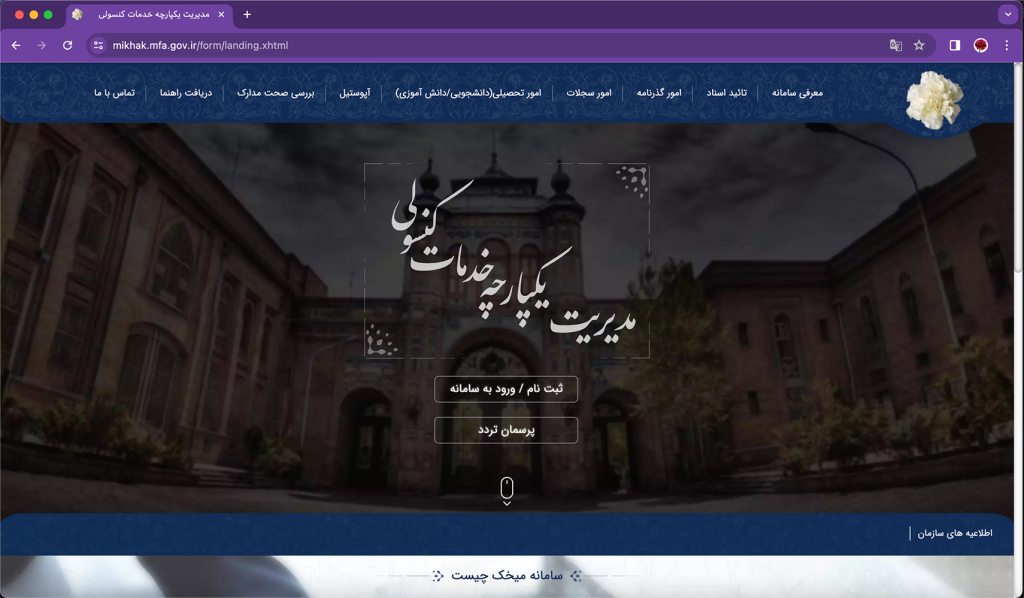This screenshot has width=1024, height=598.
Task: View site information icon in address bar
Action: (98, 45)
